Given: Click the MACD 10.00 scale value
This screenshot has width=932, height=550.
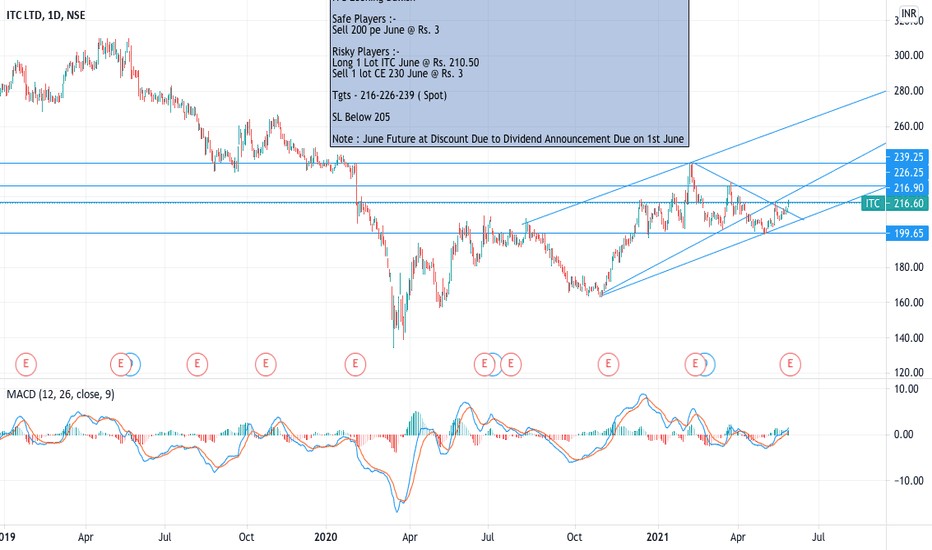Looking at the screenshot, I should [906, 389].
